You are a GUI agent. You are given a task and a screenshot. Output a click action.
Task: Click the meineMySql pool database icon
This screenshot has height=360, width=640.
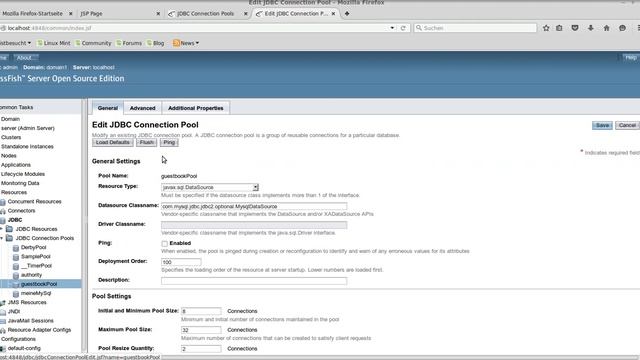click(x=16, y=293)
